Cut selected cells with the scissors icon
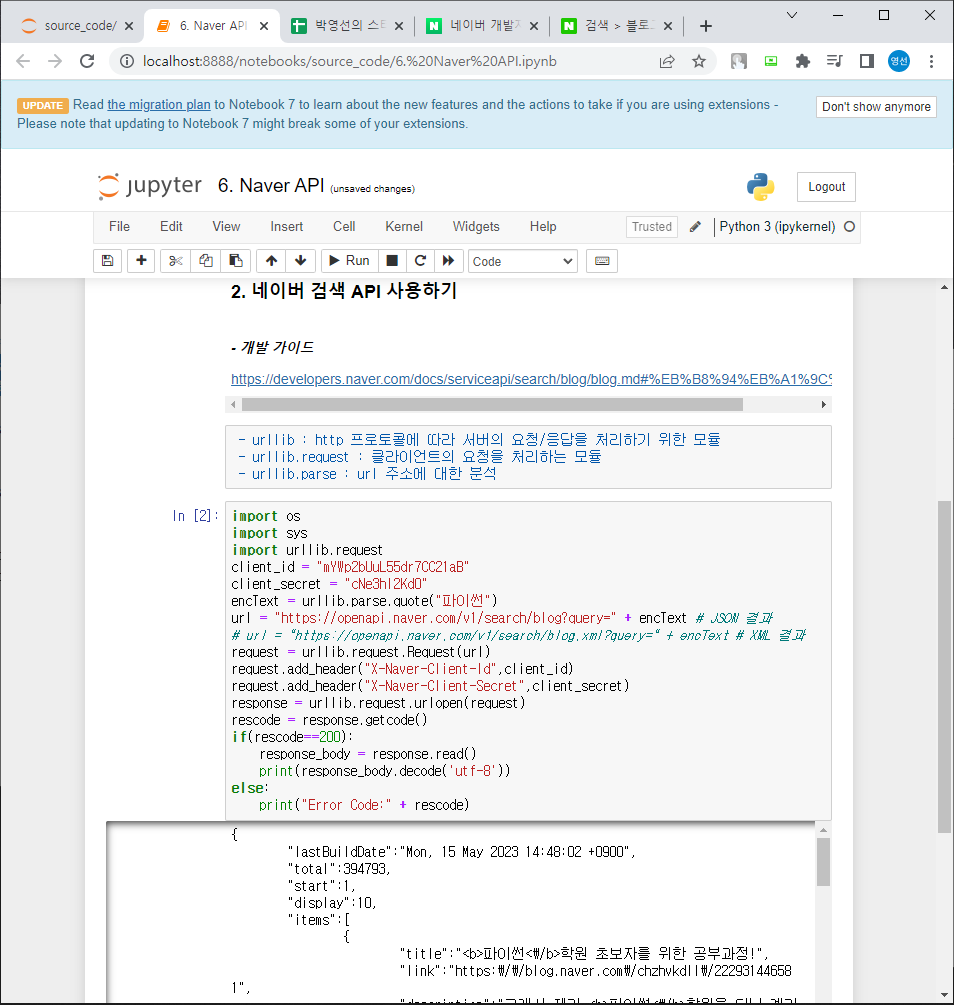Image resolution: width=954 pixels, height=1005 pixels. (x=176, y=261)
